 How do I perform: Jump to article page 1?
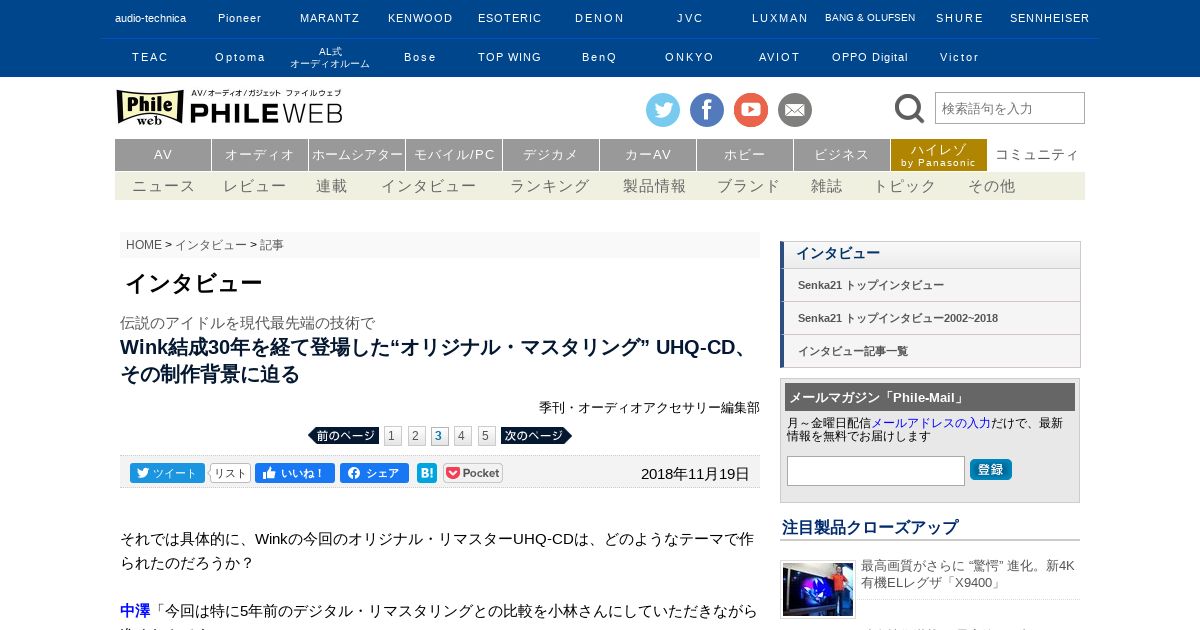coord(393,436)
